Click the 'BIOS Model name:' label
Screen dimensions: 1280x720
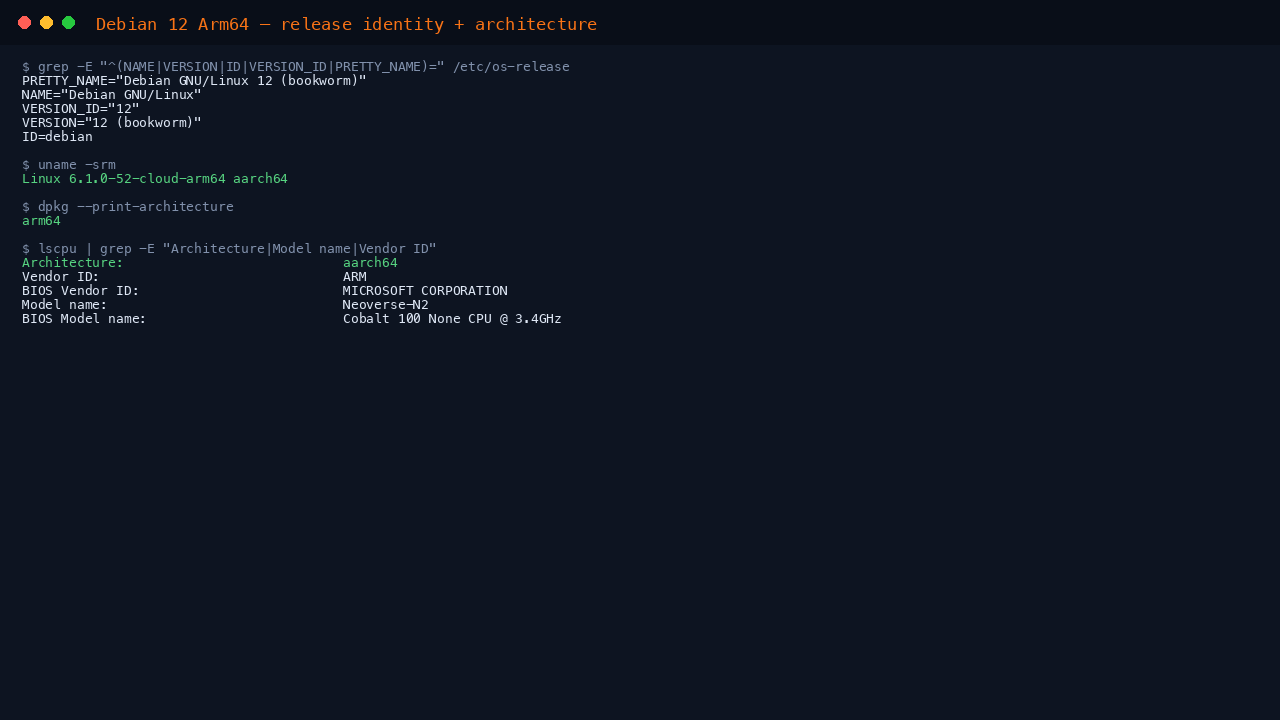click(85, 319)
